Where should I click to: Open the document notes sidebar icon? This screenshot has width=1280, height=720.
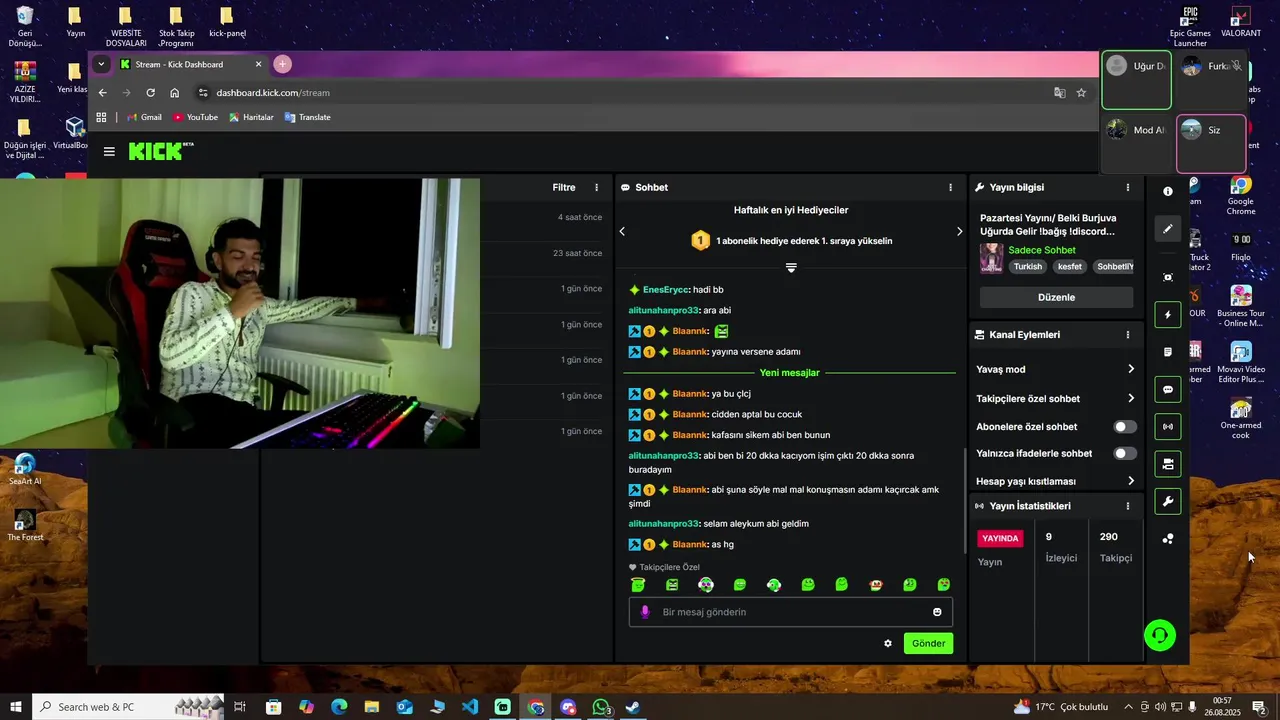click(x=1168, y=352)
